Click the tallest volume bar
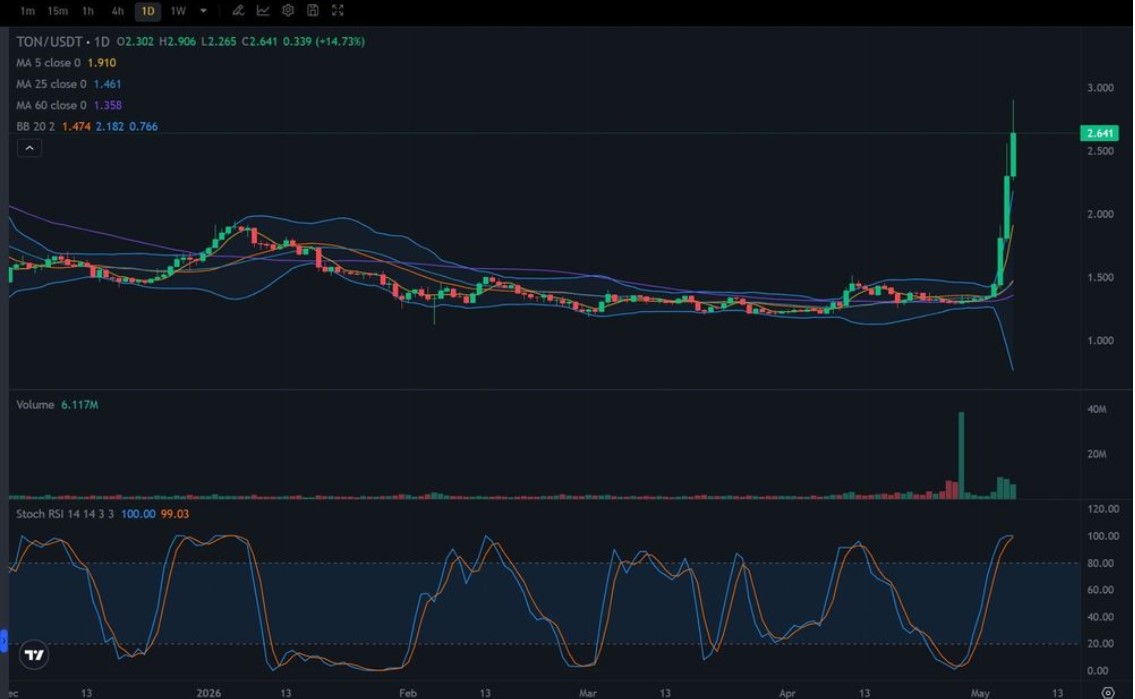1135x699 pixels. click(x=961, y=455)
